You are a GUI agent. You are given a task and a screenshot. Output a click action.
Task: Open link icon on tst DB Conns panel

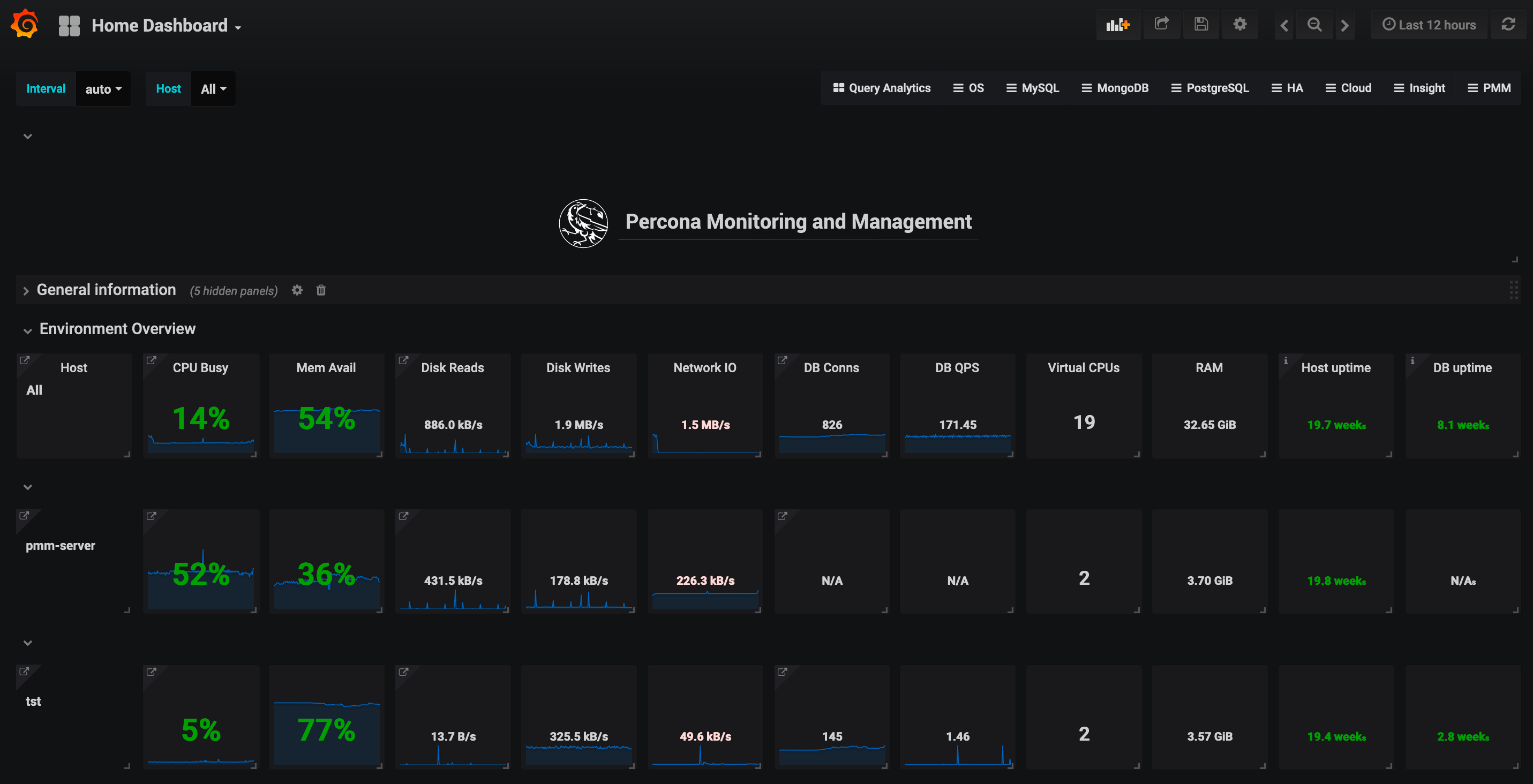point(782,672)
